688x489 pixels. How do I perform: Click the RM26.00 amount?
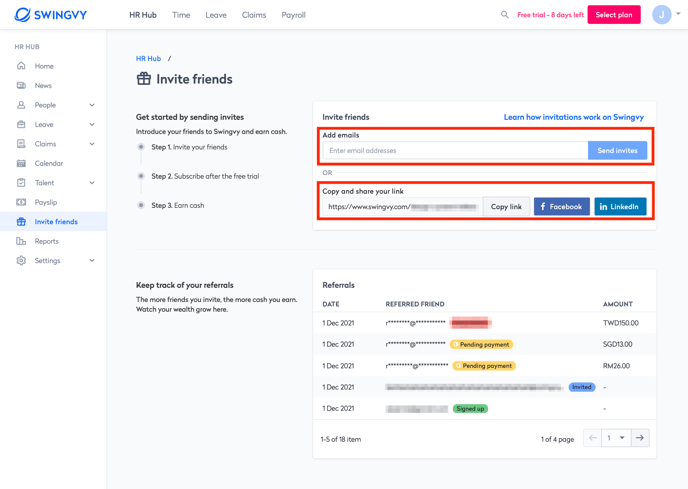coord(616,366)
